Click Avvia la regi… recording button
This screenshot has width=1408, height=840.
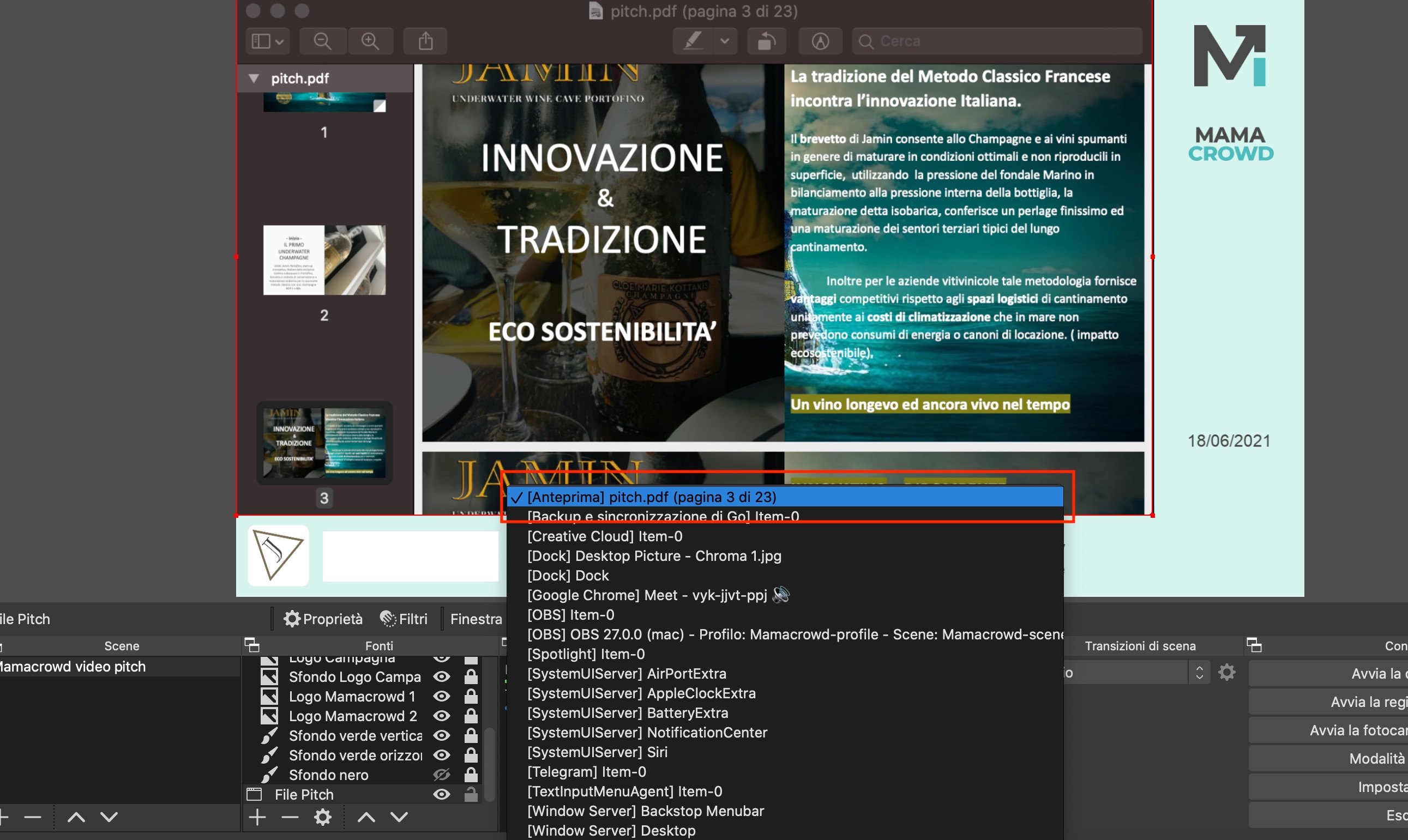1328,702
